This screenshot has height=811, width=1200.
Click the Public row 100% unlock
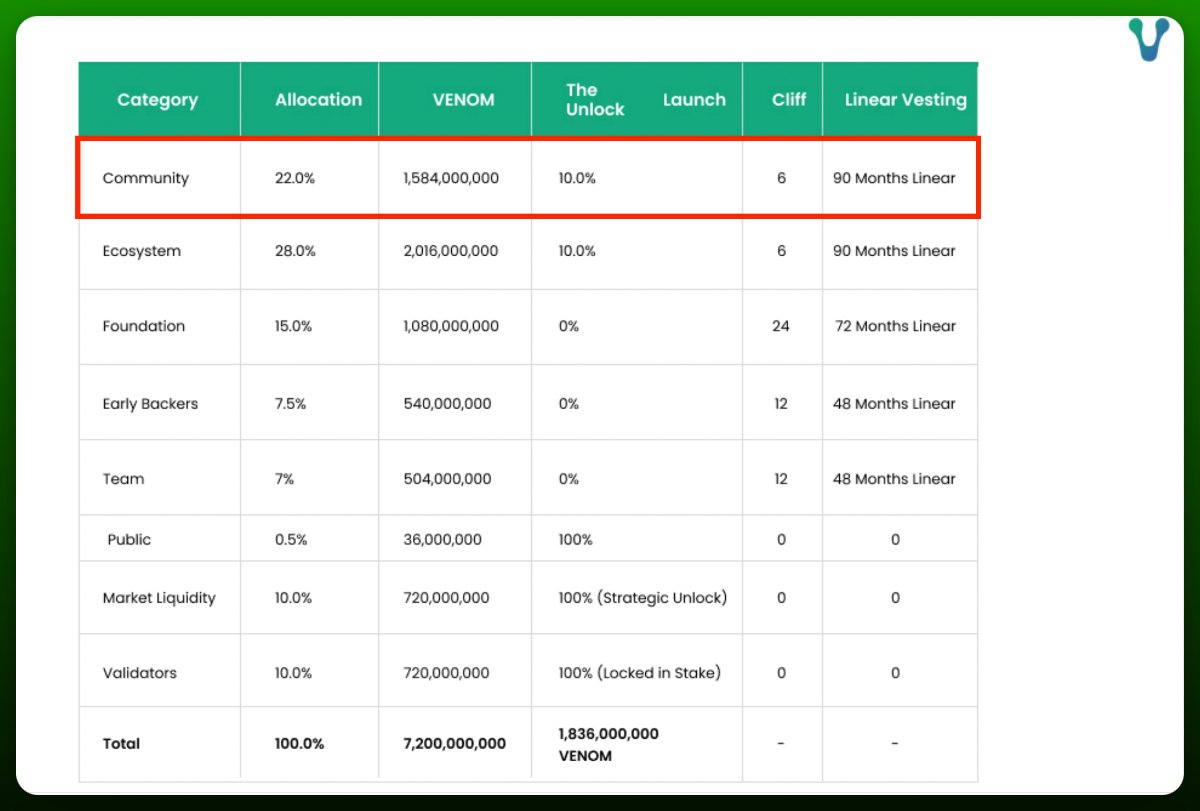(575, 539)
